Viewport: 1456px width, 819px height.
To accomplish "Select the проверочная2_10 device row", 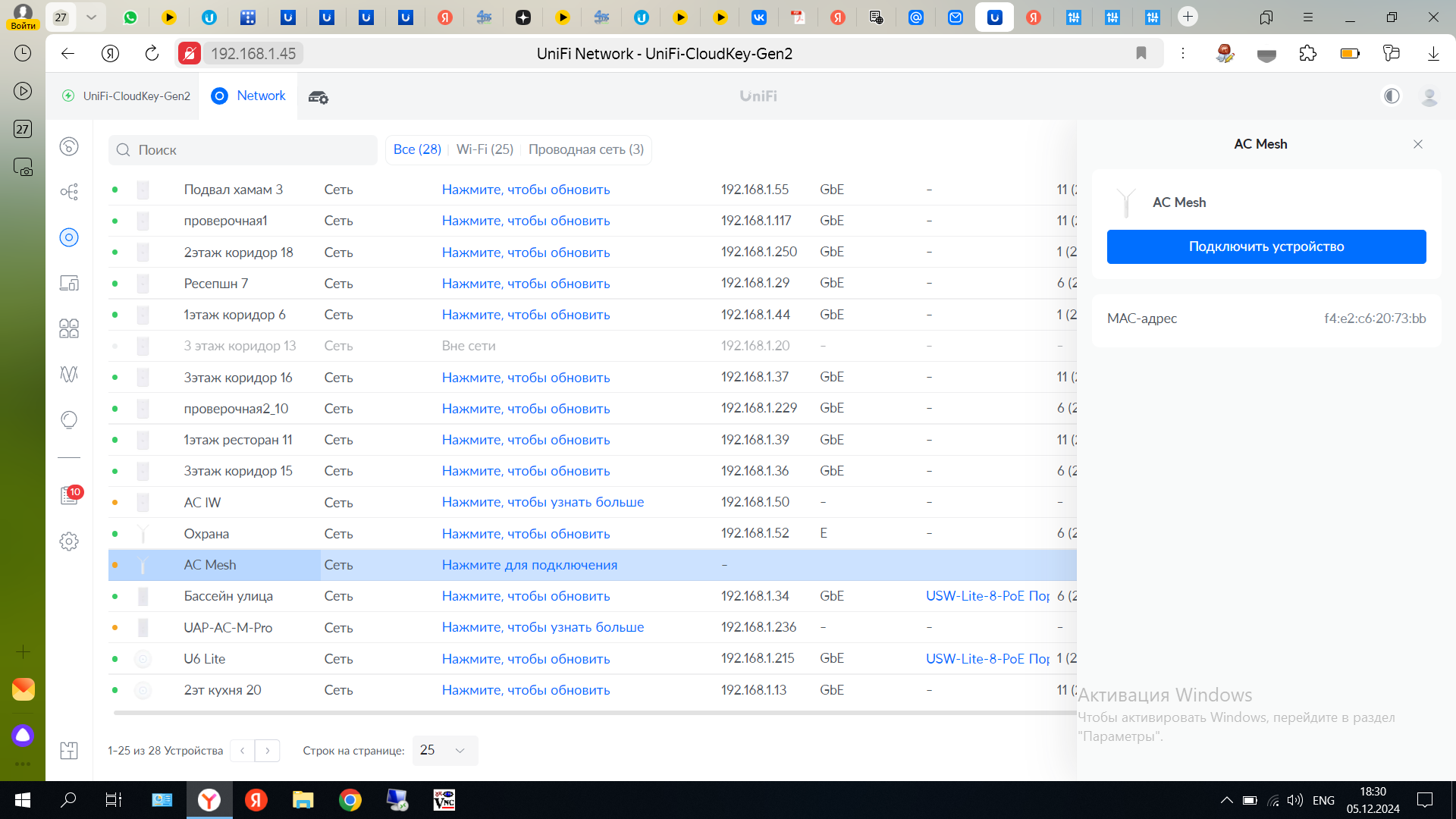I will (592, 408).
